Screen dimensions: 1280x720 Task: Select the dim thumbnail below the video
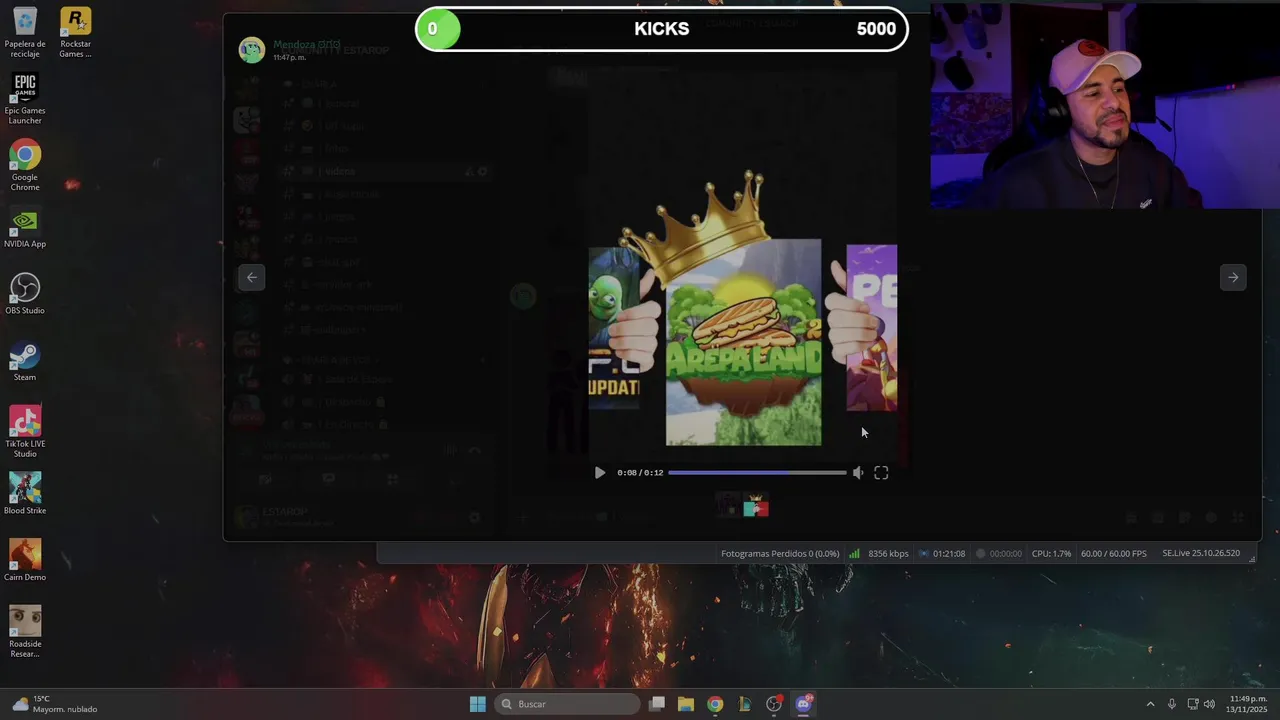728,506
